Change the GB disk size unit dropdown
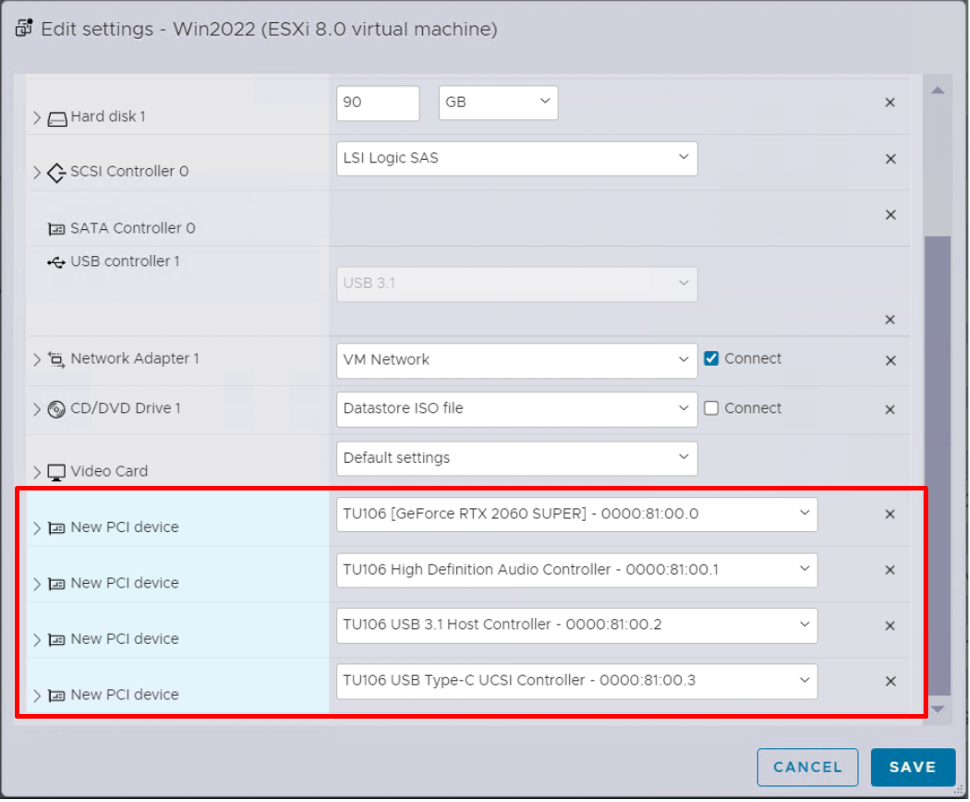This screenshot has height=802, width=970. [497, 103]
